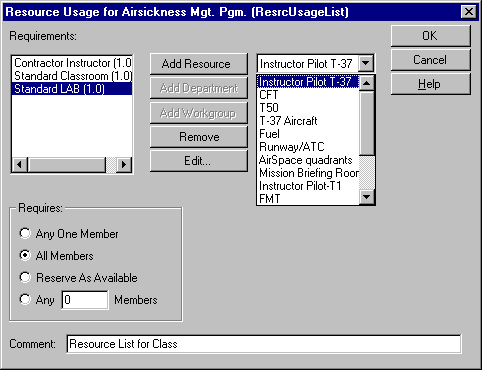Choose Mission Briefing Room from dropdown list

pos(308,173)
